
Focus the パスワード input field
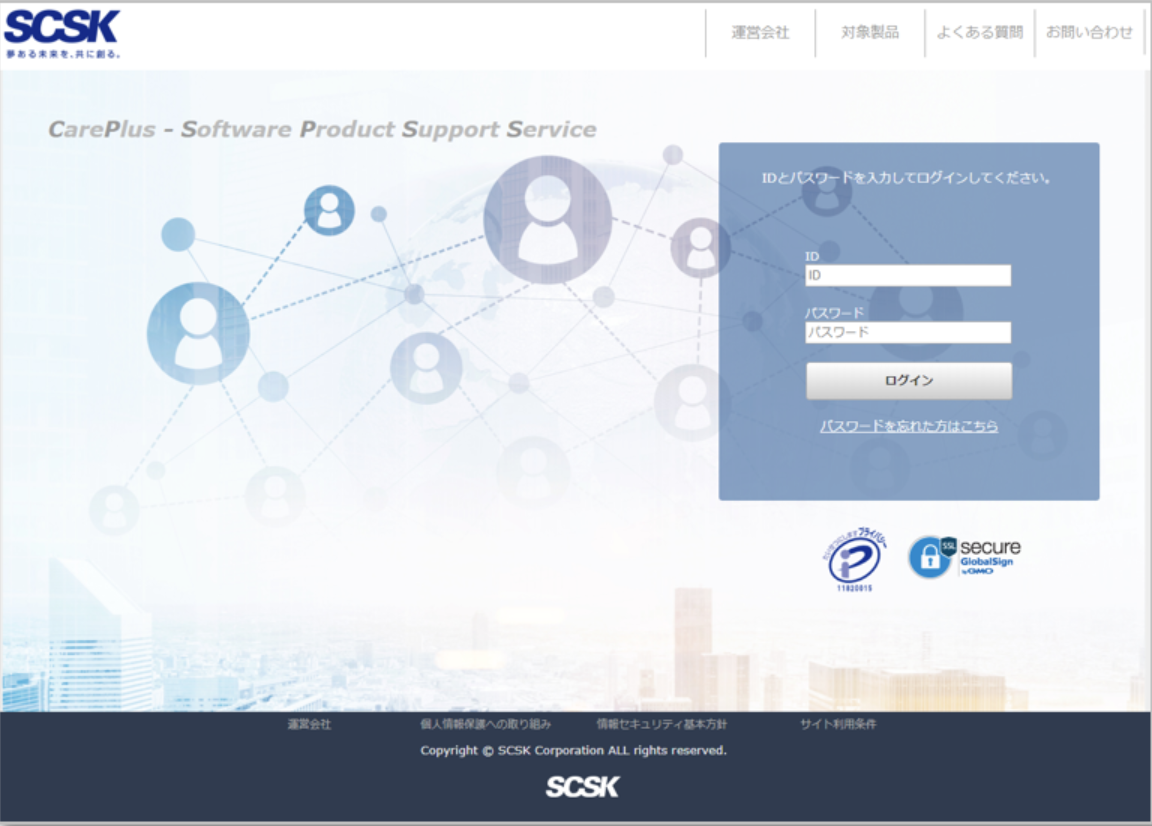pos(908,332)
